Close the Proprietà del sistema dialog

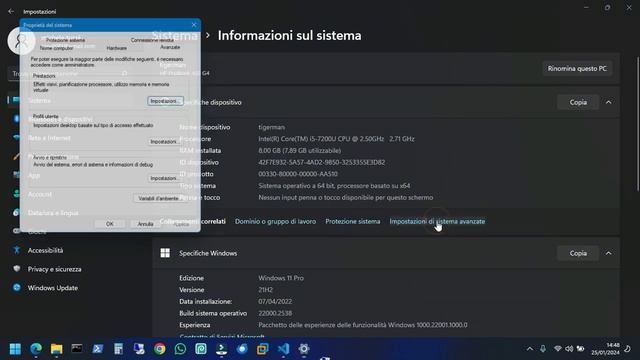(x=194, y=25)
